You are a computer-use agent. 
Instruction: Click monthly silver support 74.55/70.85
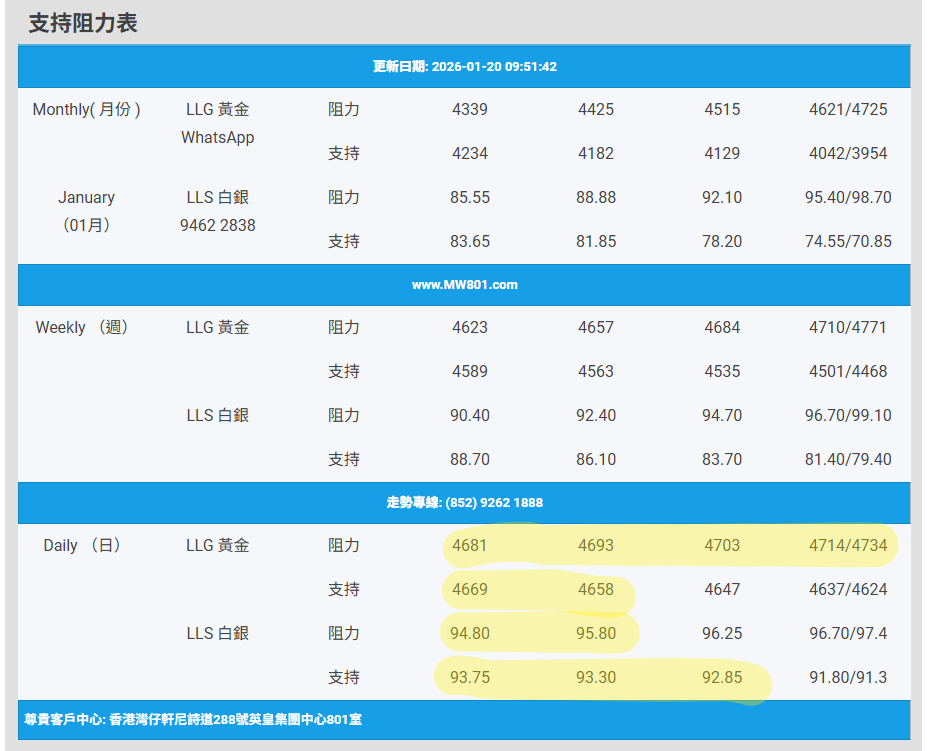coord(847,241)
